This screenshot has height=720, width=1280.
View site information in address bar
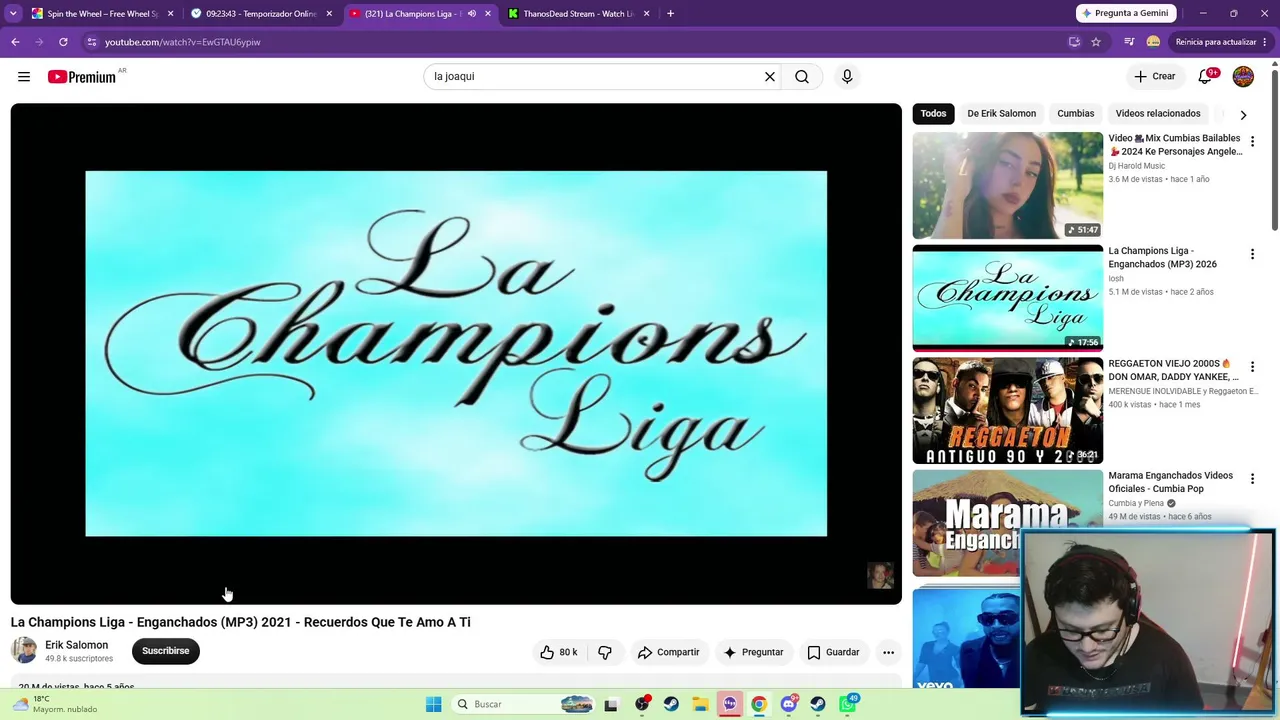point(91,42)
